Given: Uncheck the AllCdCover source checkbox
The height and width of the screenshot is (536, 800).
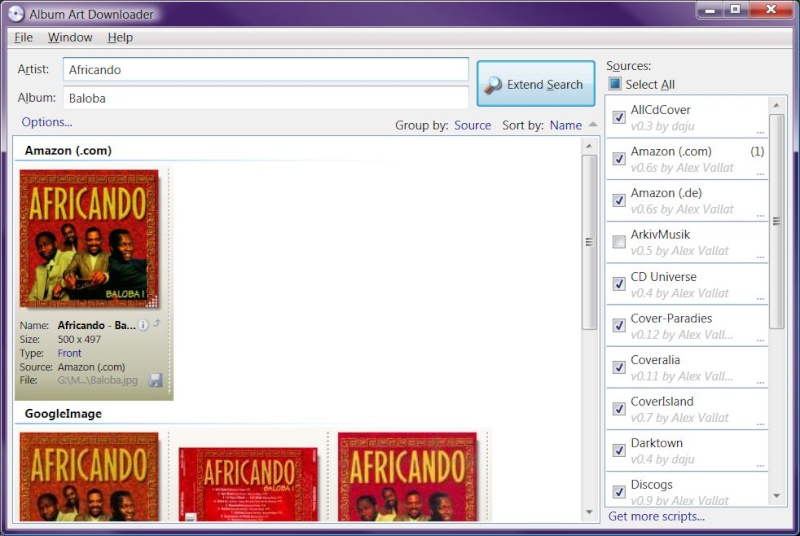Looking at the screenshot, I should (x=619, y=117).
